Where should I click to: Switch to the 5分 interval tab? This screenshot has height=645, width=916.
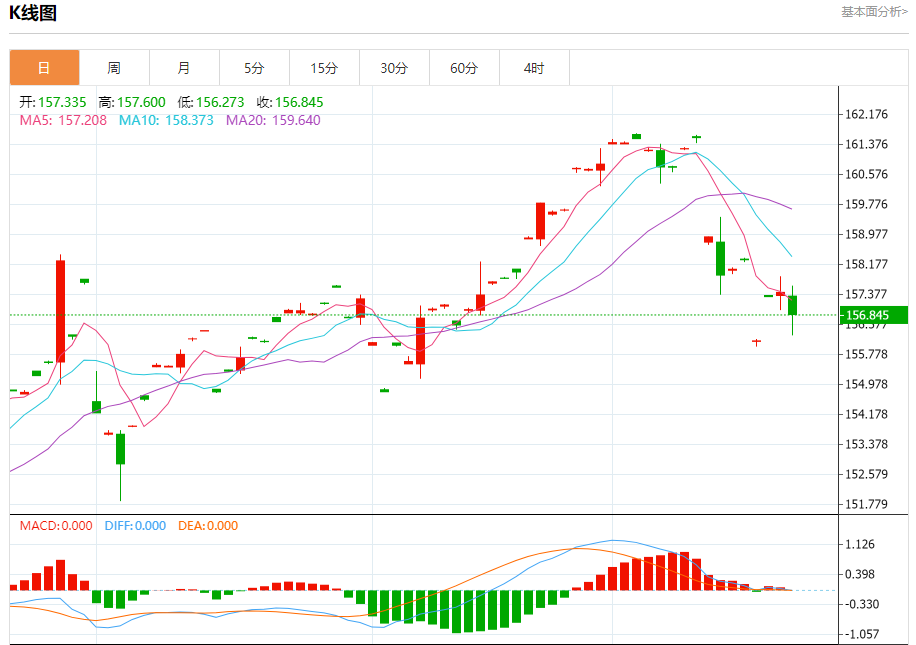tap(254, 68)
